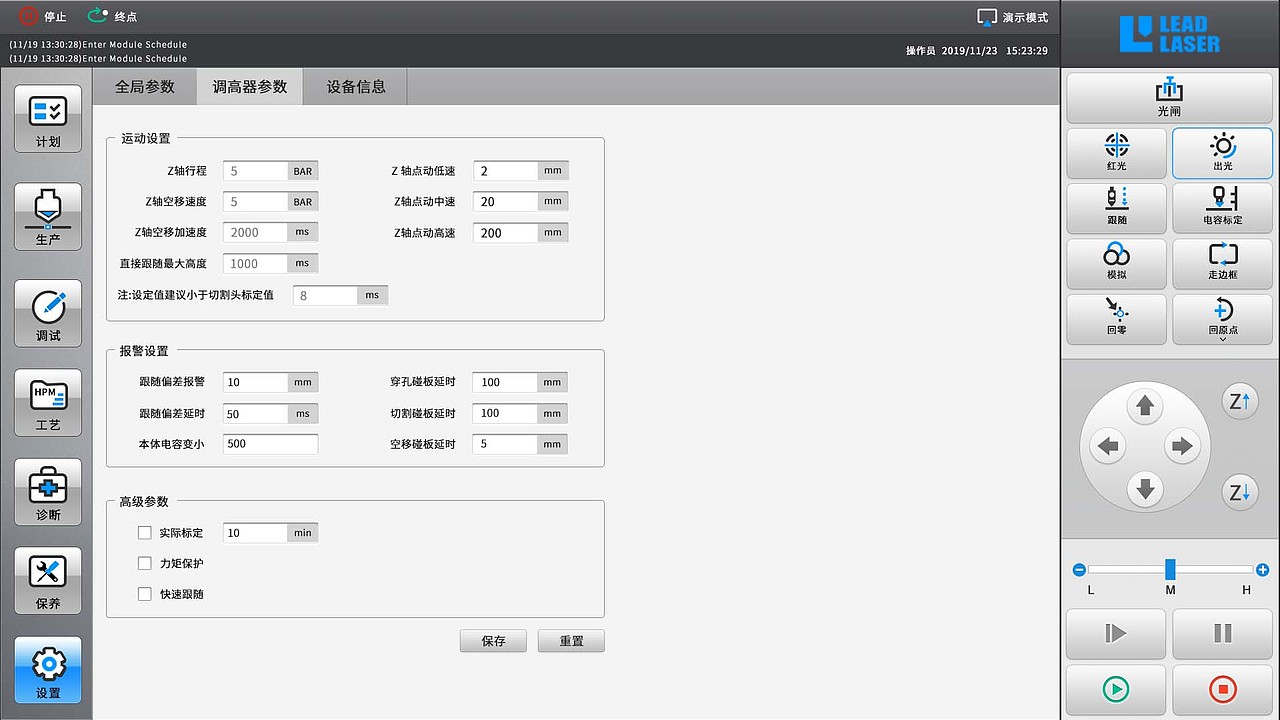Open the 设置 settings module
Image resolution: width=1280 pixels, height=720 pixels.
(48, 670)
